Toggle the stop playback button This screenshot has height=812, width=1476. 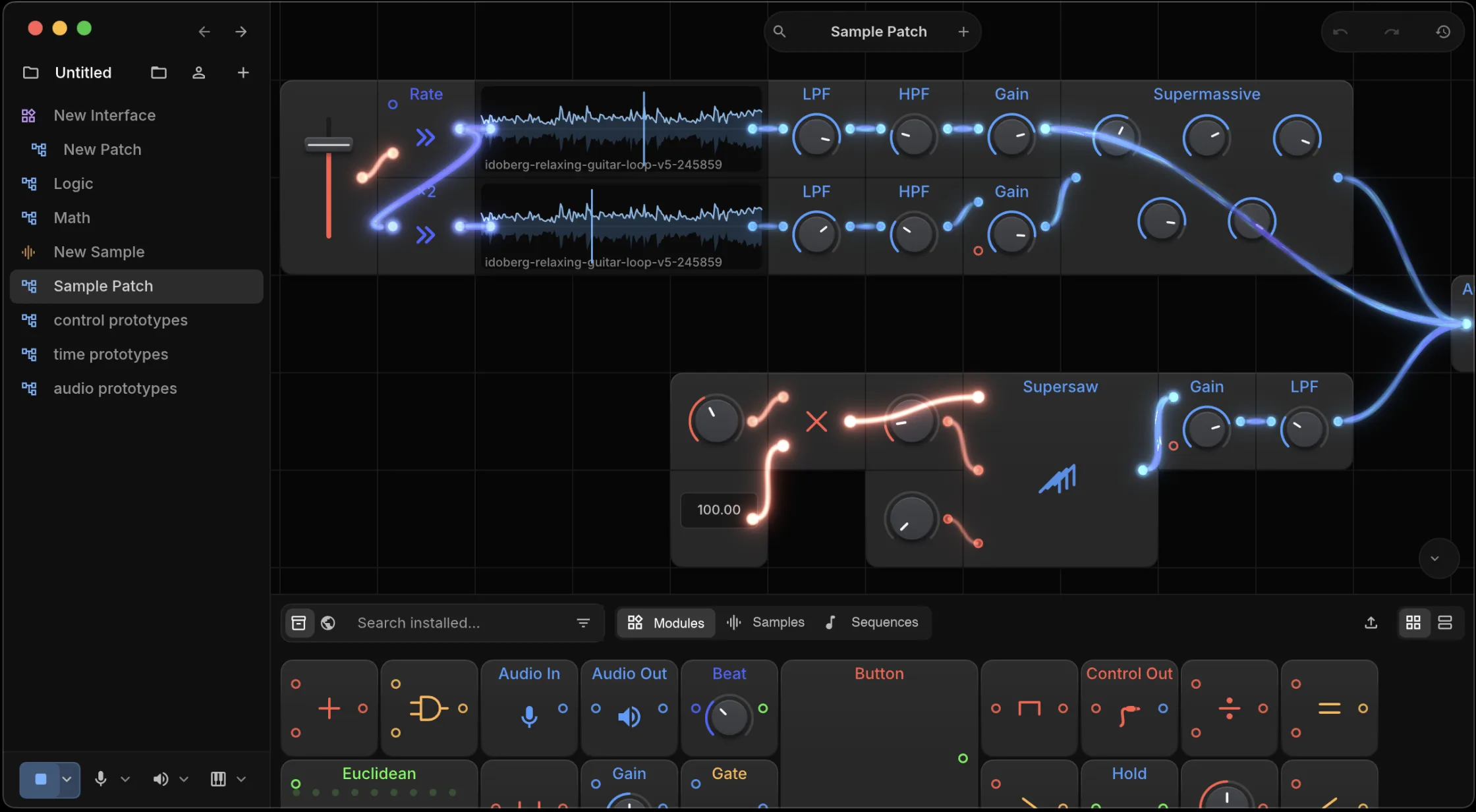[41, 779]
